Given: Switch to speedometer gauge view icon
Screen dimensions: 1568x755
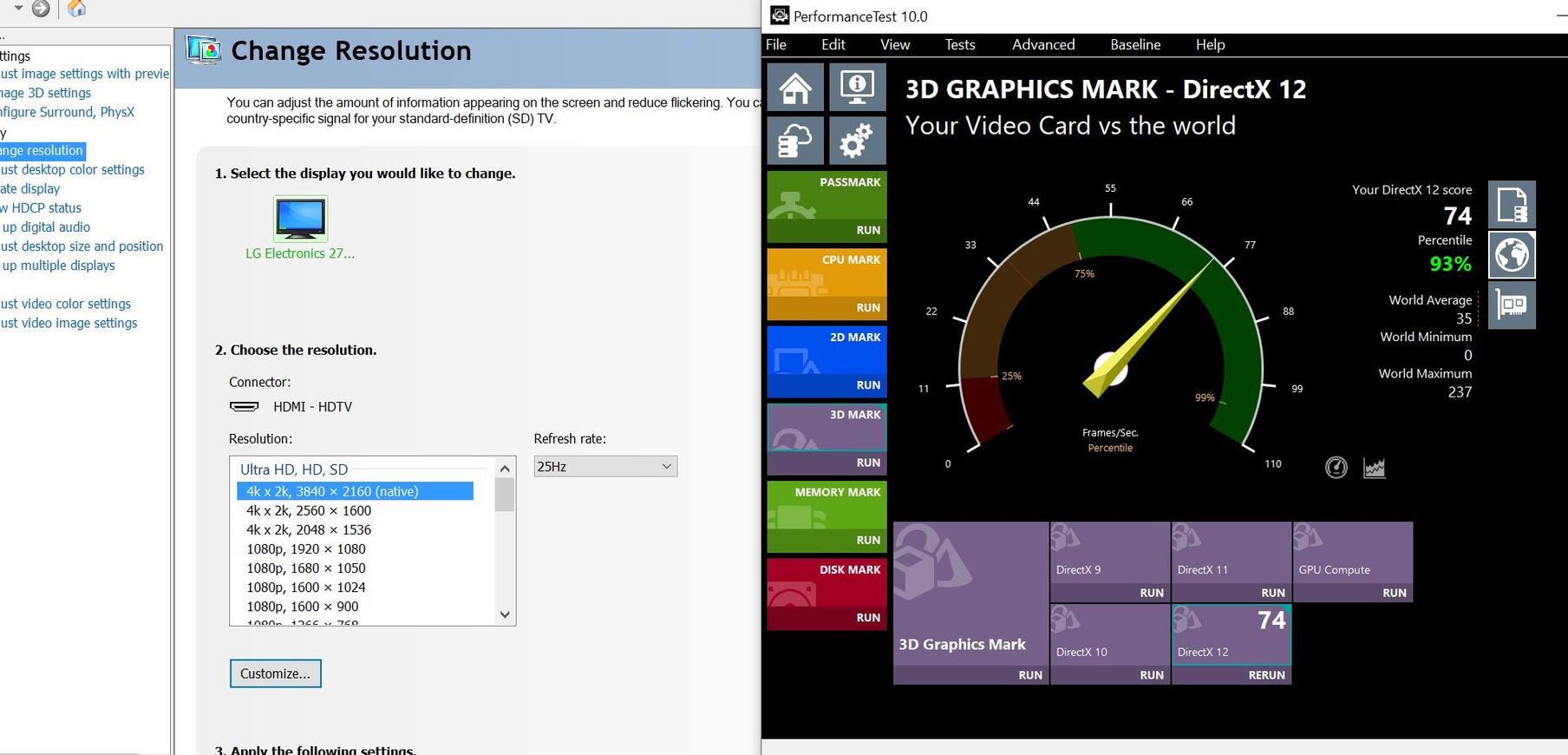Looking at the screenshot, I should (1336, 468).
